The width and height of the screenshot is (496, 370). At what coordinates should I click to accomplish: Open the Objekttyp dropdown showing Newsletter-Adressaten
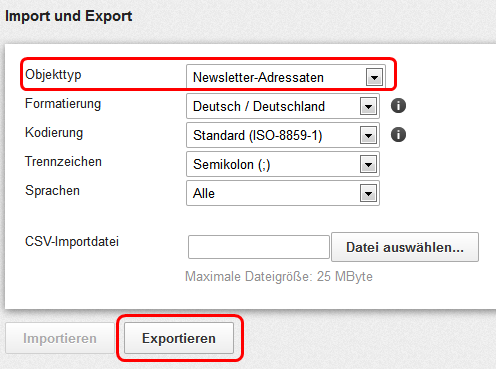(x=286, y=77)
